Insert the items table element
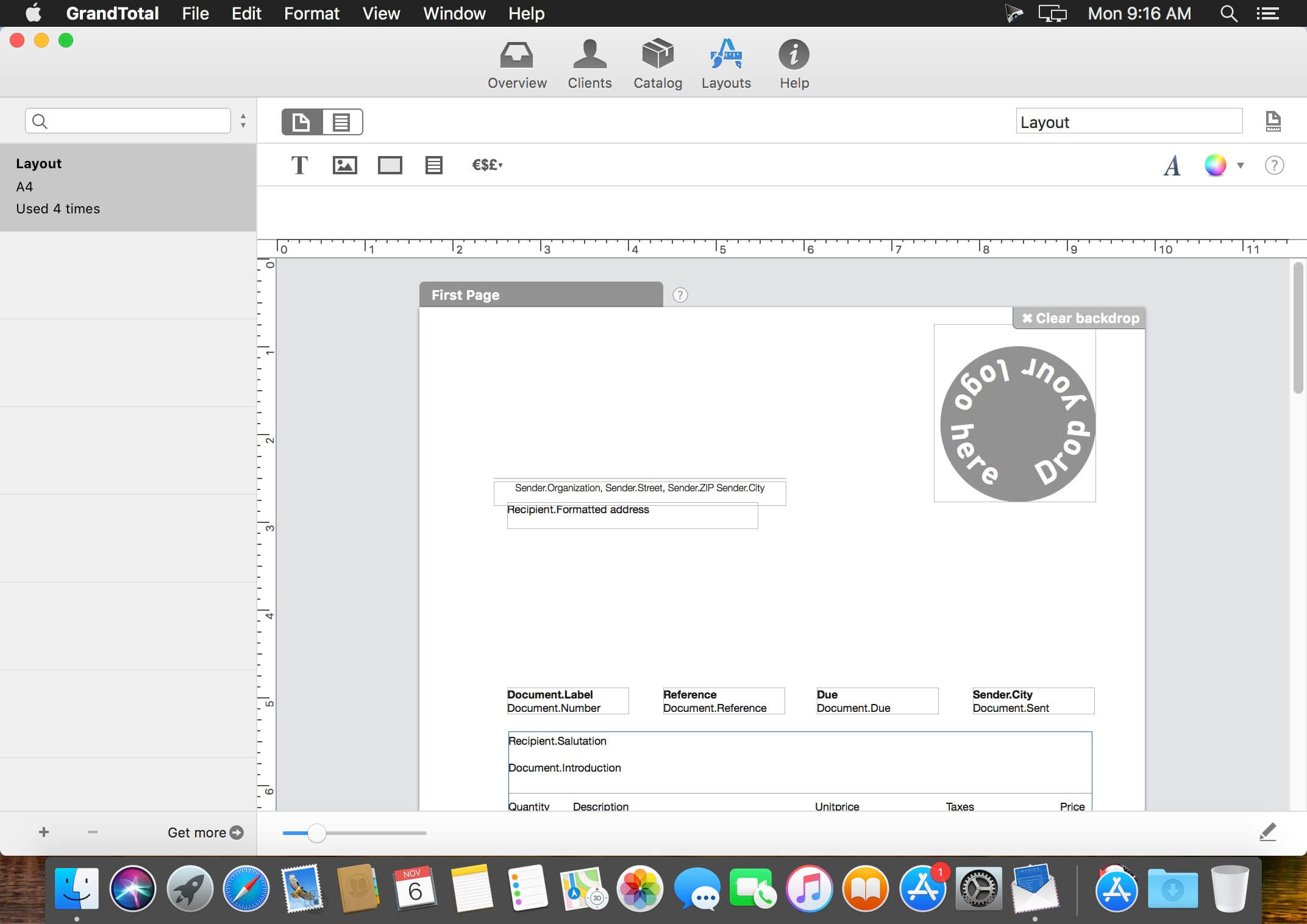Viewport: 1307px width, 924px height. pyautogui.click(x=433, y=165)
